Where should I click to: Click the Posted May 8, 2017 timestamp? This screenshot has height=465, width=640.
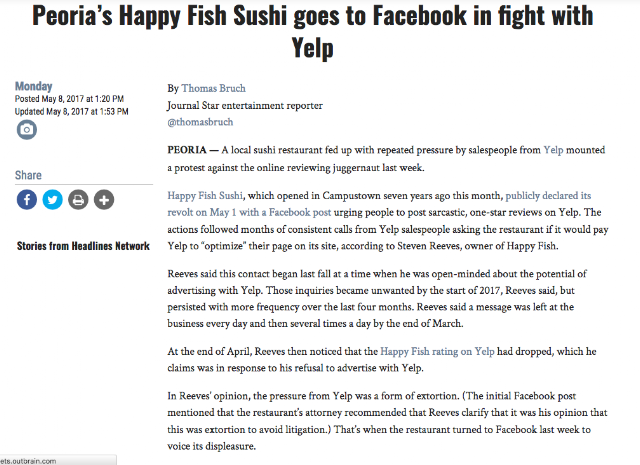(69, 99)
